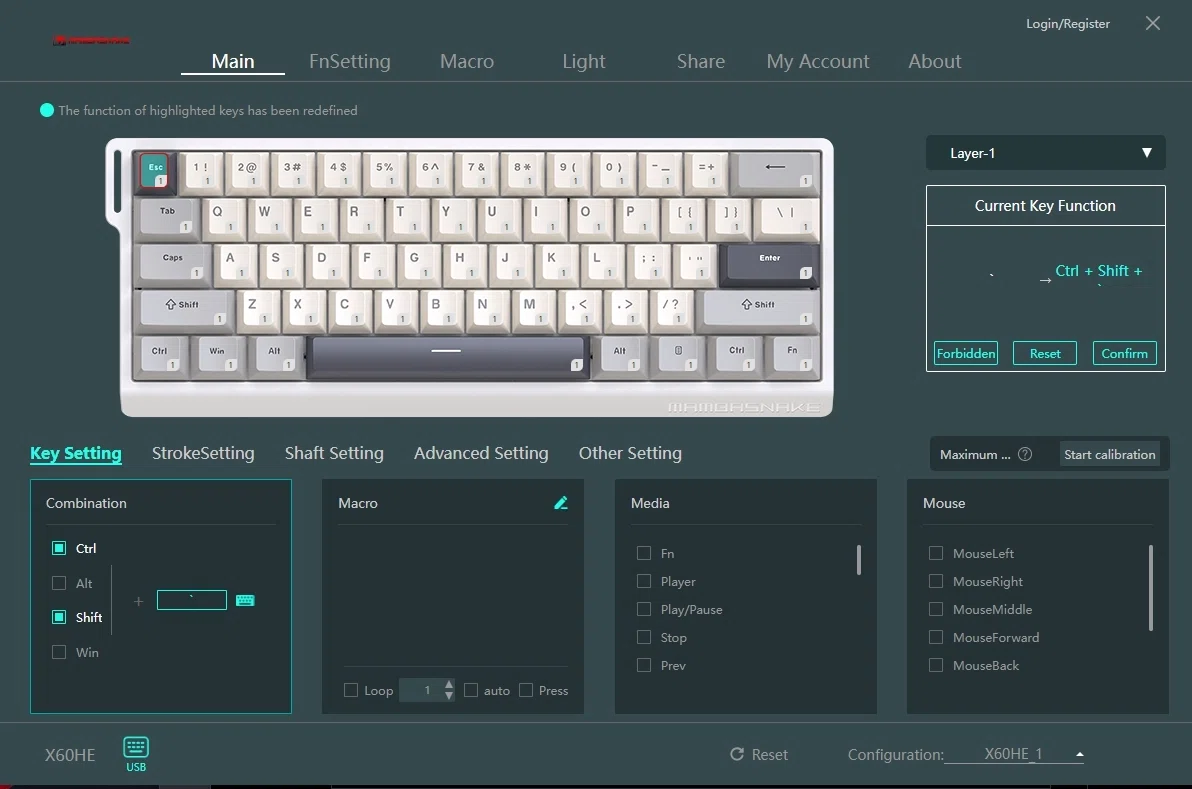Open the top Macro tab

pos(467,61)
